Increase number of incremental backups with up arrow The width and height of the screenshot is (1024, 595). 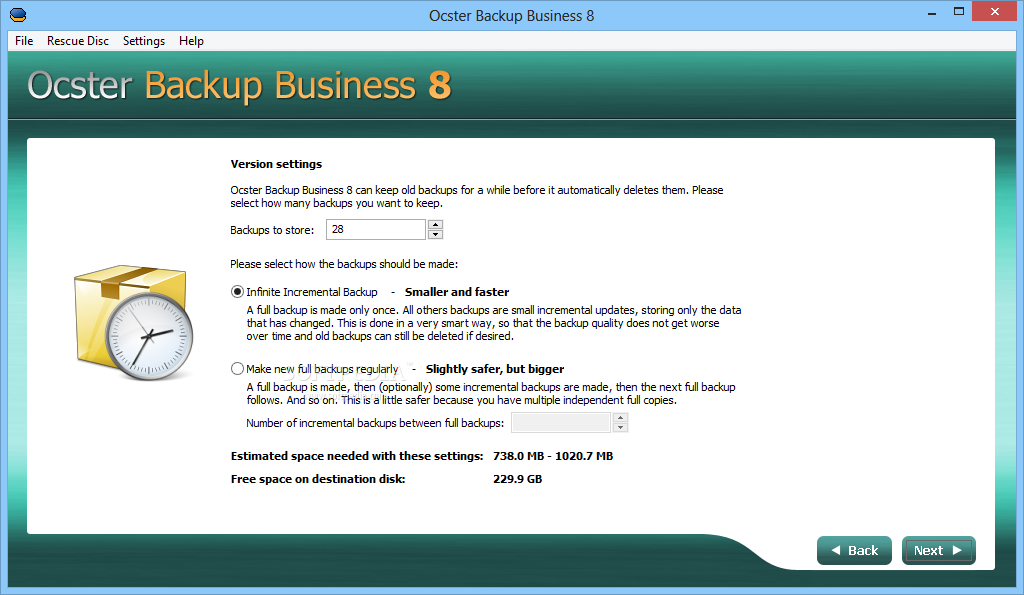(620, 418)
